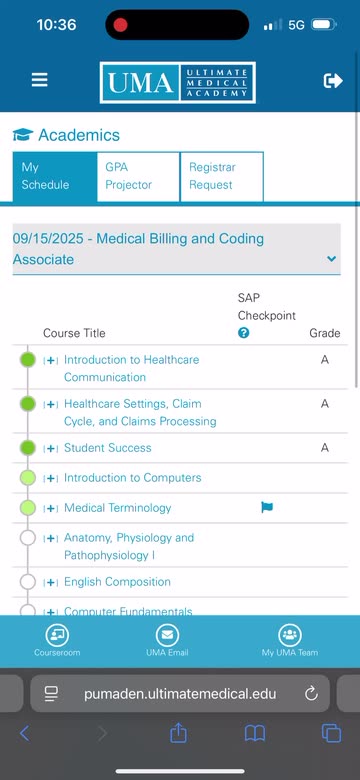The width and height of the screenshot is (360, 780).
Task: Switch to the Registrar Request tab
Action: (x=222, y=177)
